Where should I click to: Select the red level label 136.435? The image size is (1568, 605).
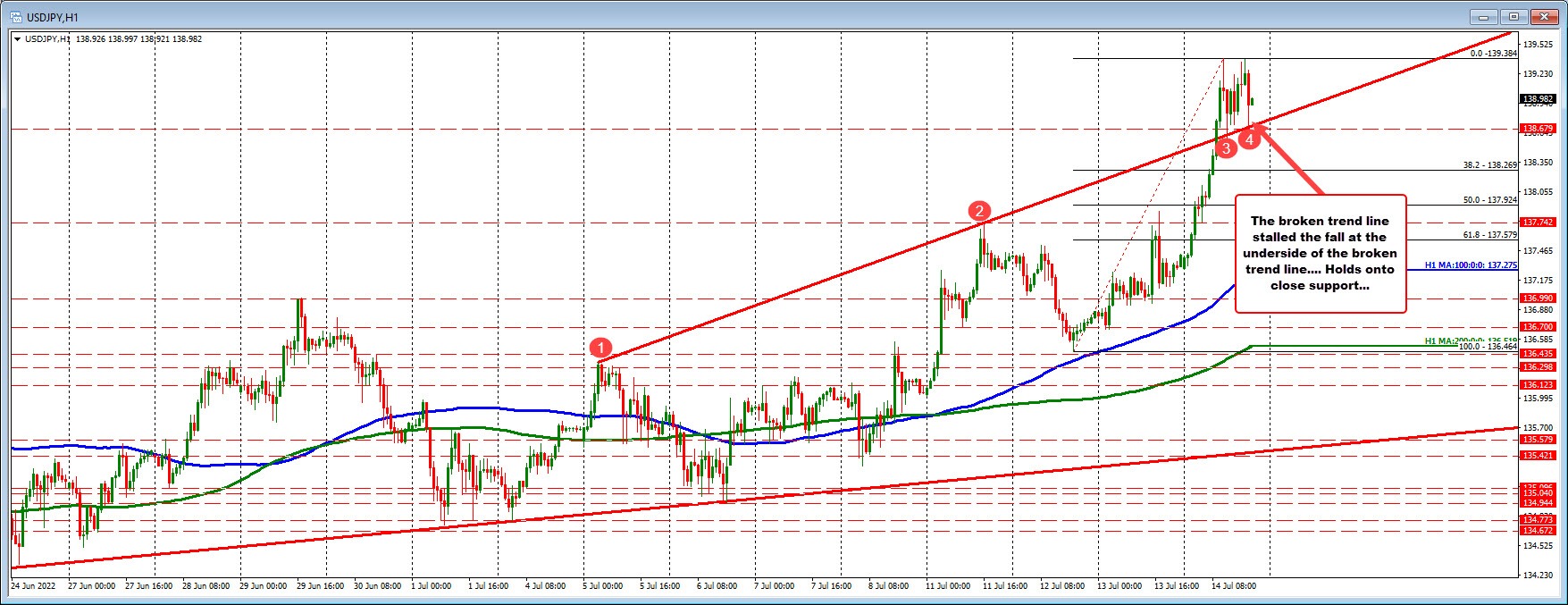coord(1538,354)
